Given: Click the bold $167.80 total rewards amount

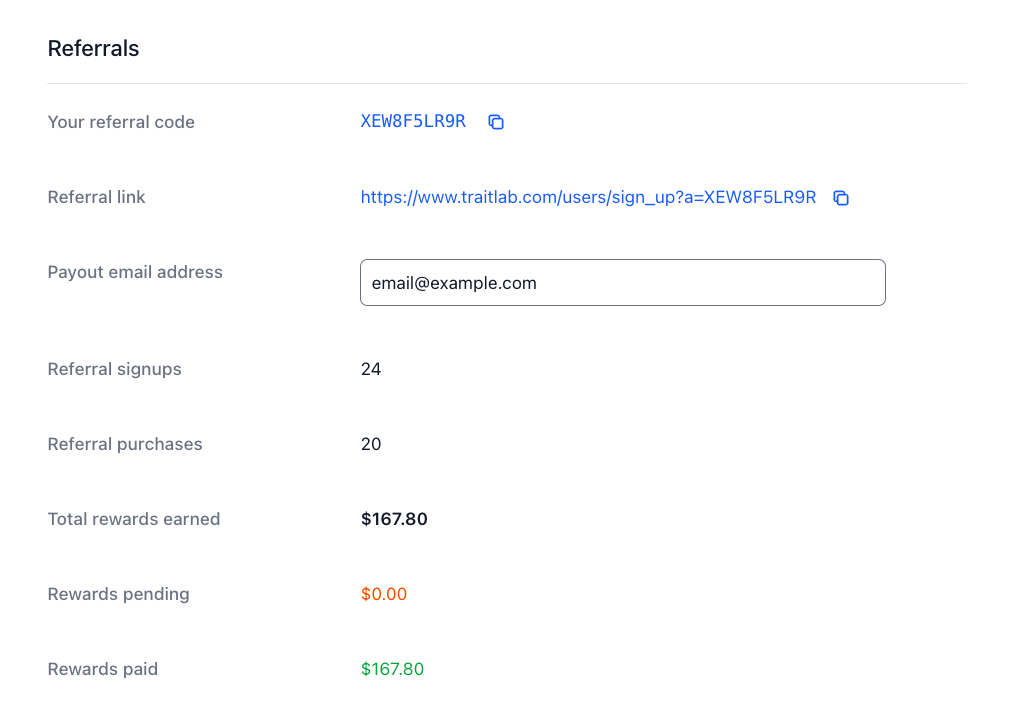Looking at the screenshot, I should point(394,519).
